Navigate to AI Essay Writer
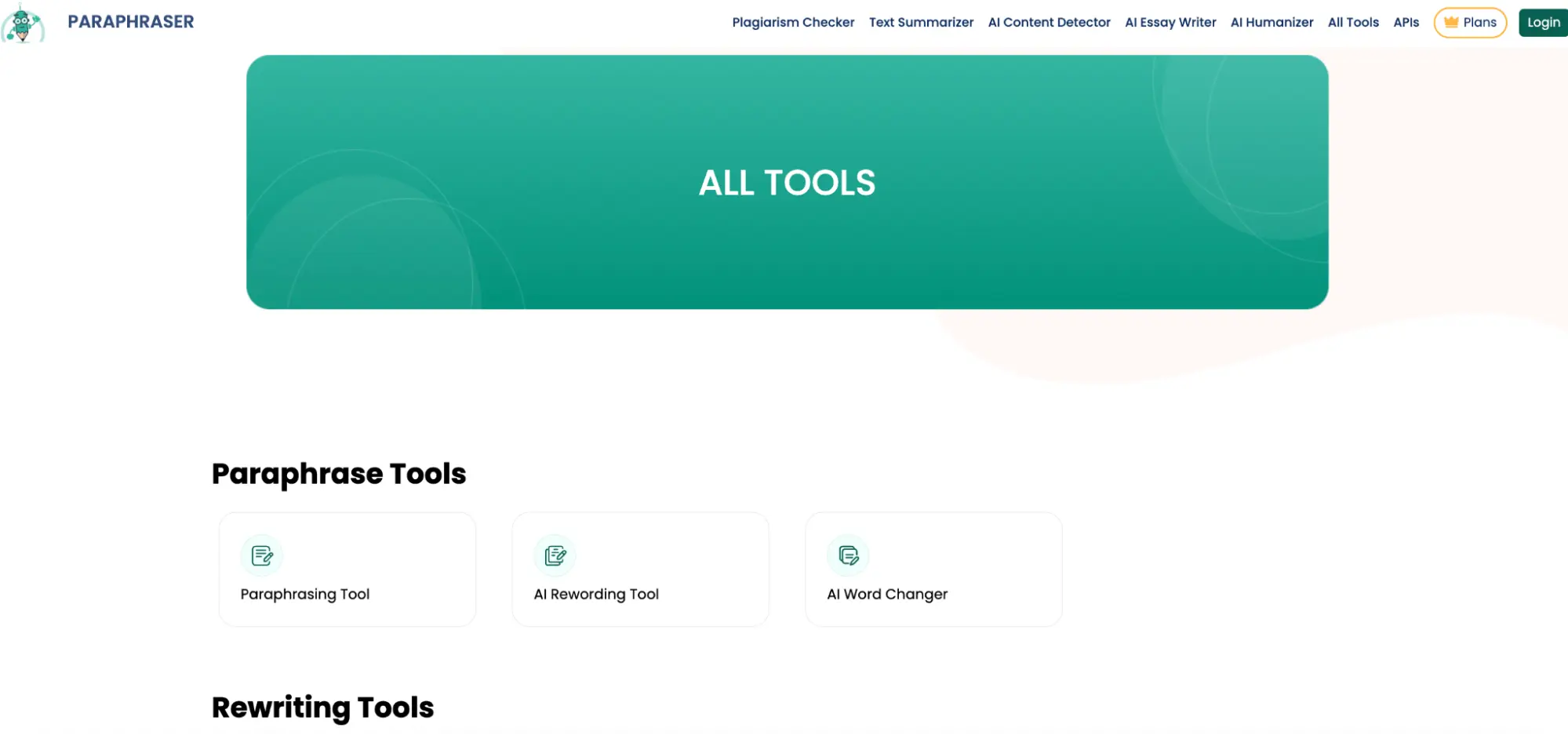This screenshot has width=1568, height=735. coord(1170,23)
